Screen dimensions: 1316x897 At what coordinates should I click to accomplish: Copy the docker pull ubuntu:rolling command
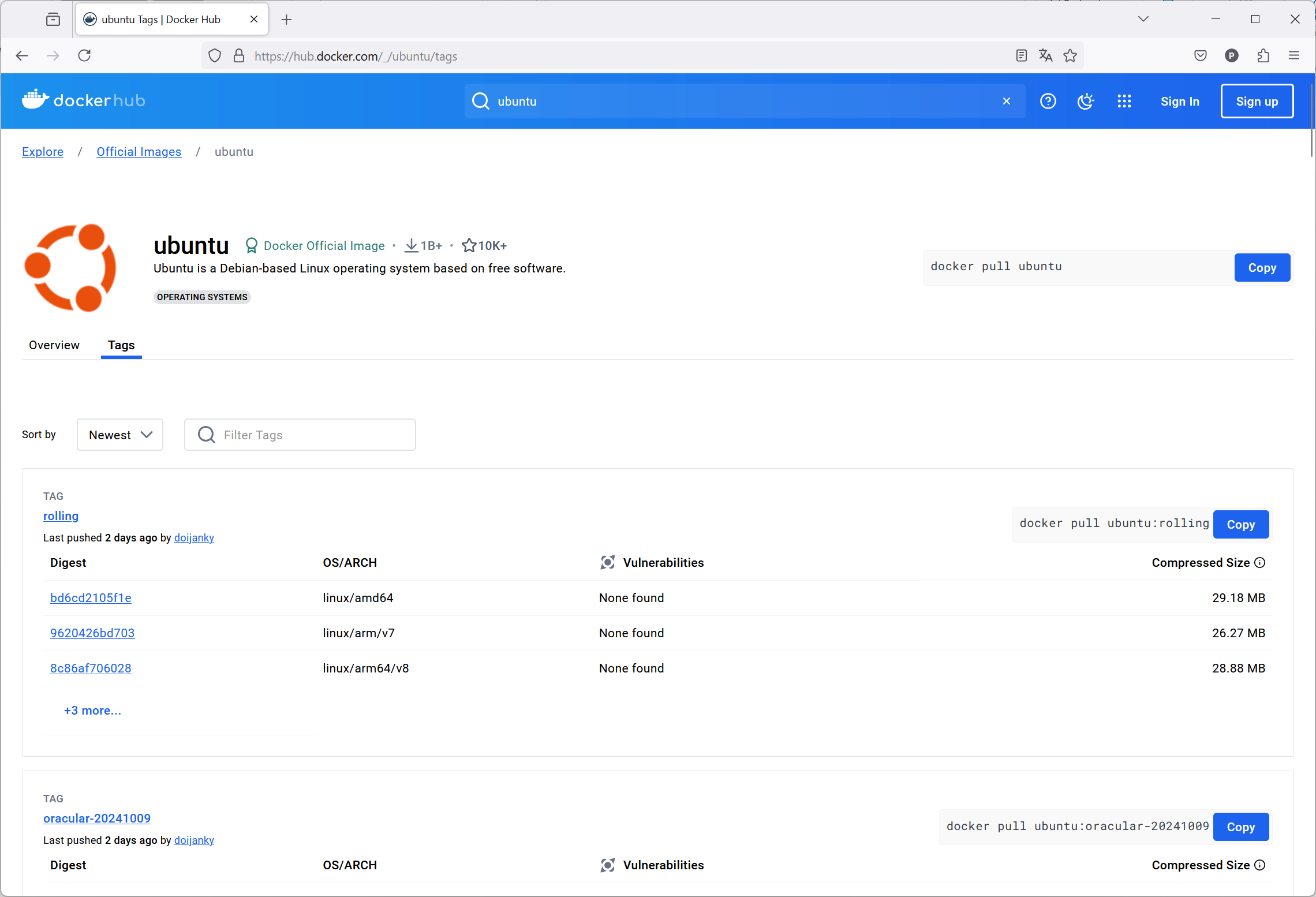click(1241, 524)
